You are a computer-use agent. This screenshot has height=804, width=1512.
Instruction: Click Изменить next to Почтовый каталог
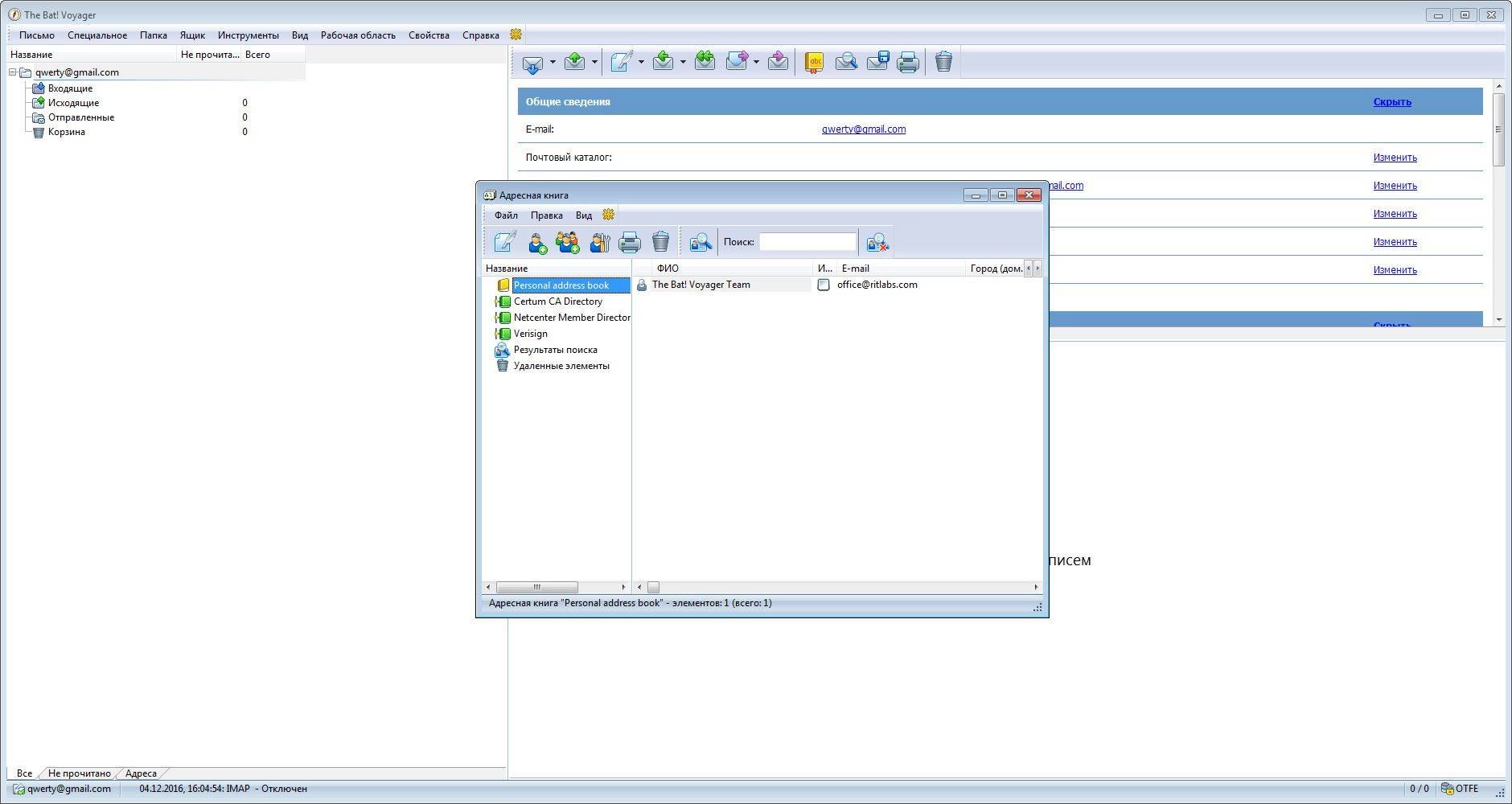click(1395, 158)
